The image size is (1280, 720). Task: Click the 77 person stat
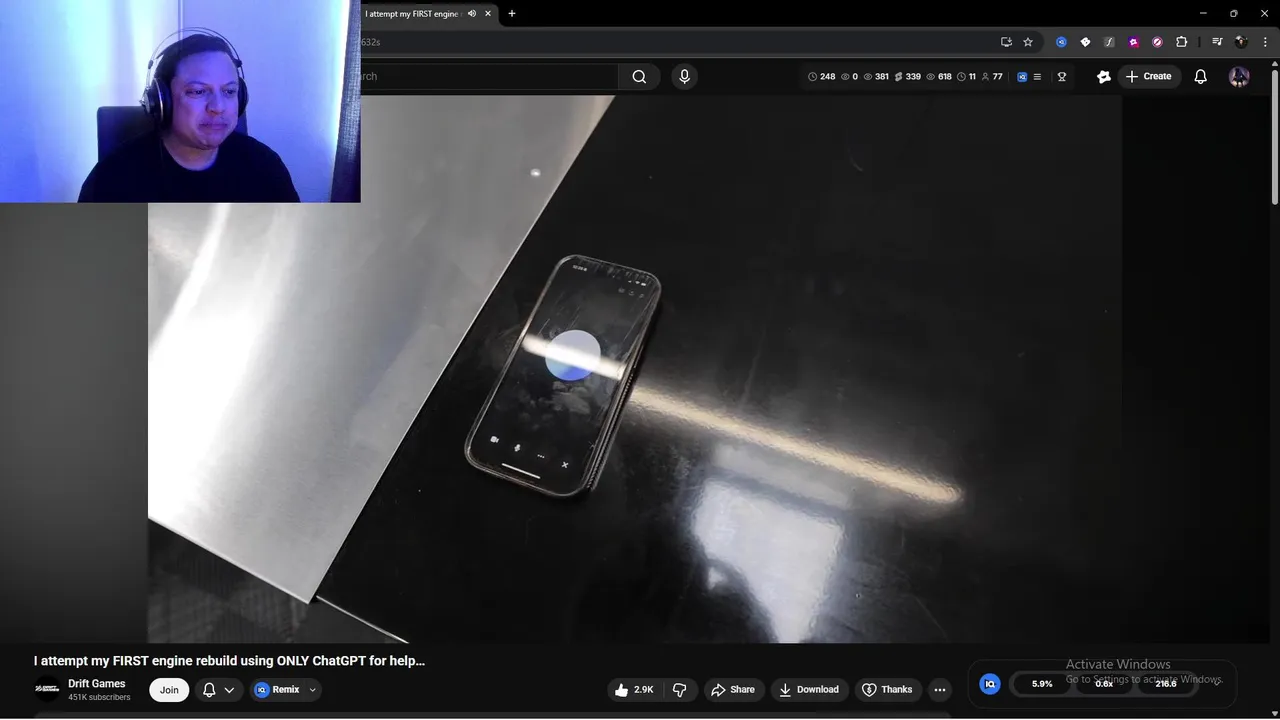[x=992, y=77]
